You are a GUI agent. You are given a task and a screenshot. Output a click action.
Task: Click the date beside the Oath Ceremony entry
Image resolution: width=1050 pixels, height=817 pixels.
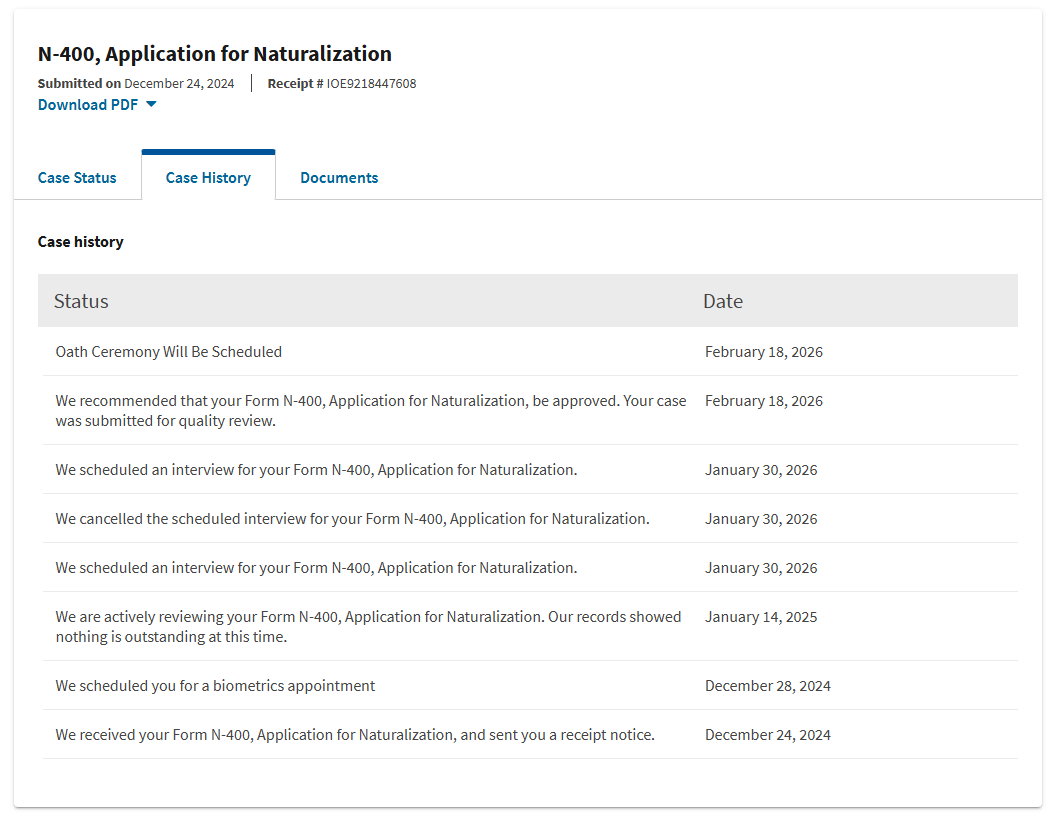(763, 352)
